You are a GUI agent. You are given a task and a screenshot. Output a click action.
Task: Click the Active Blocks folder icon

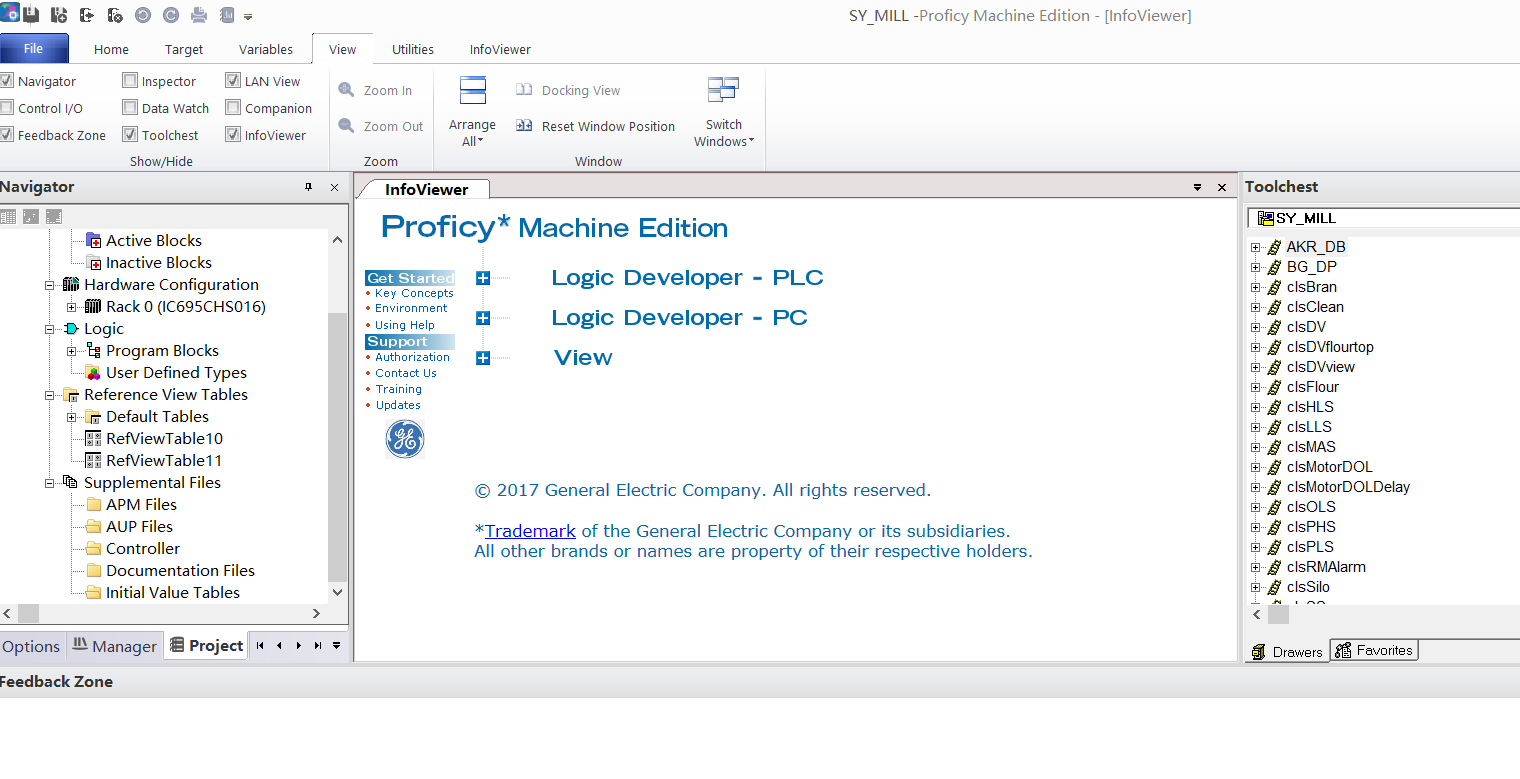tap(94, 240)
